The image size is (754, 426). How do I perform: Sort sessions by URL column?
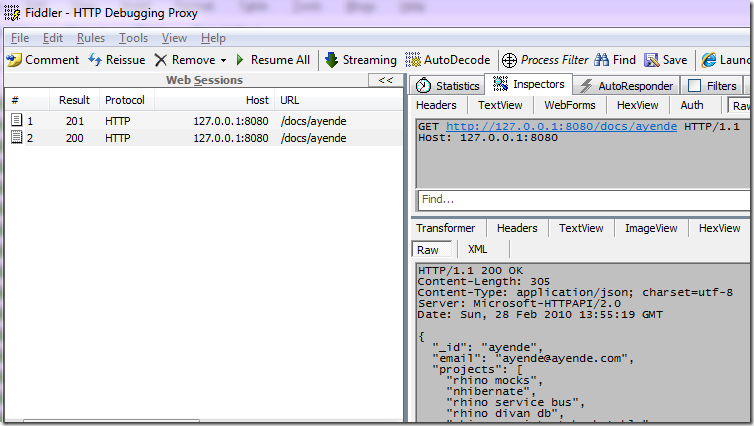[339, 100]
